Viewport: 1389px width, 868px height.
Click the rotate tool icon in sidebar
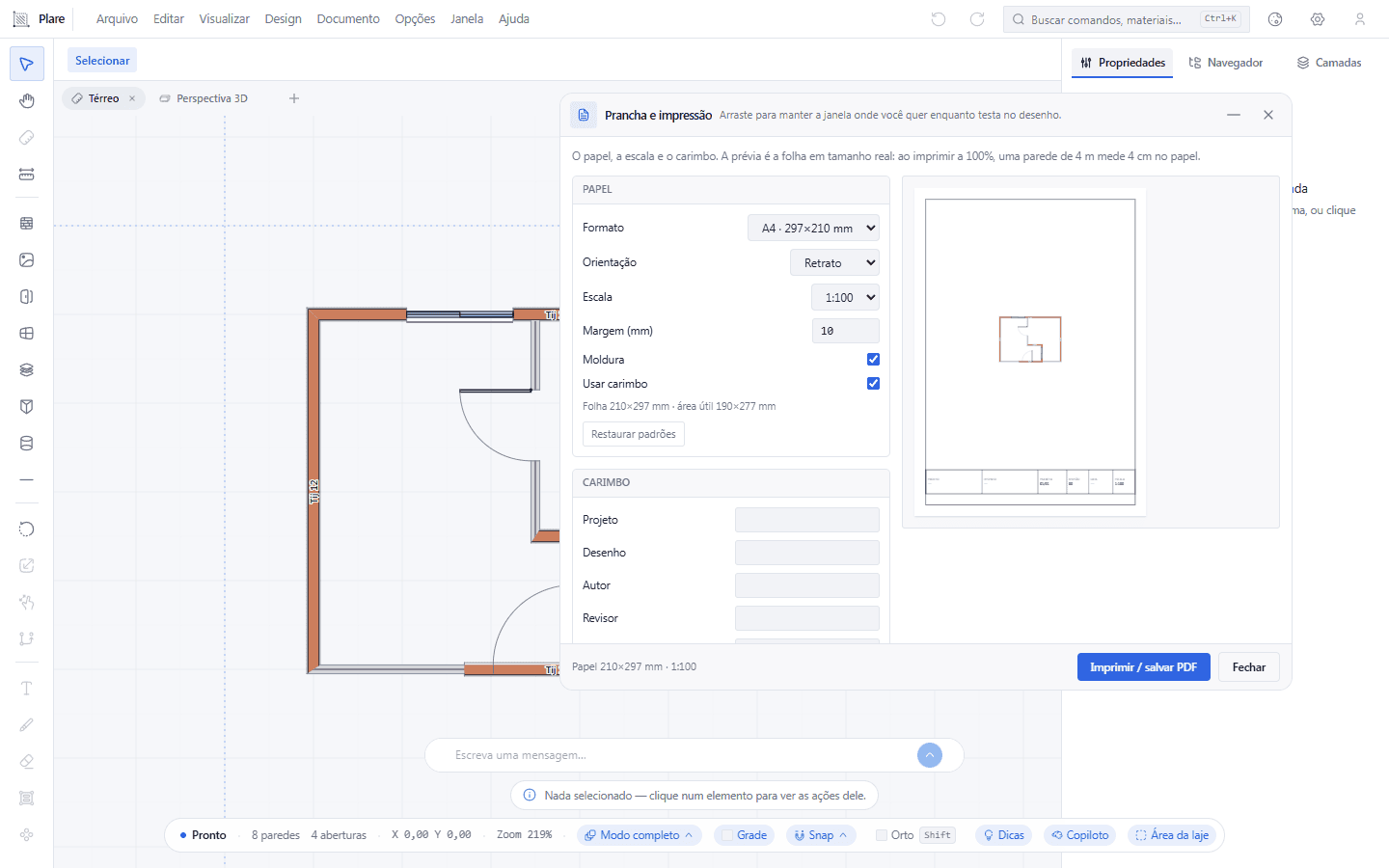(x=27, y=529)
